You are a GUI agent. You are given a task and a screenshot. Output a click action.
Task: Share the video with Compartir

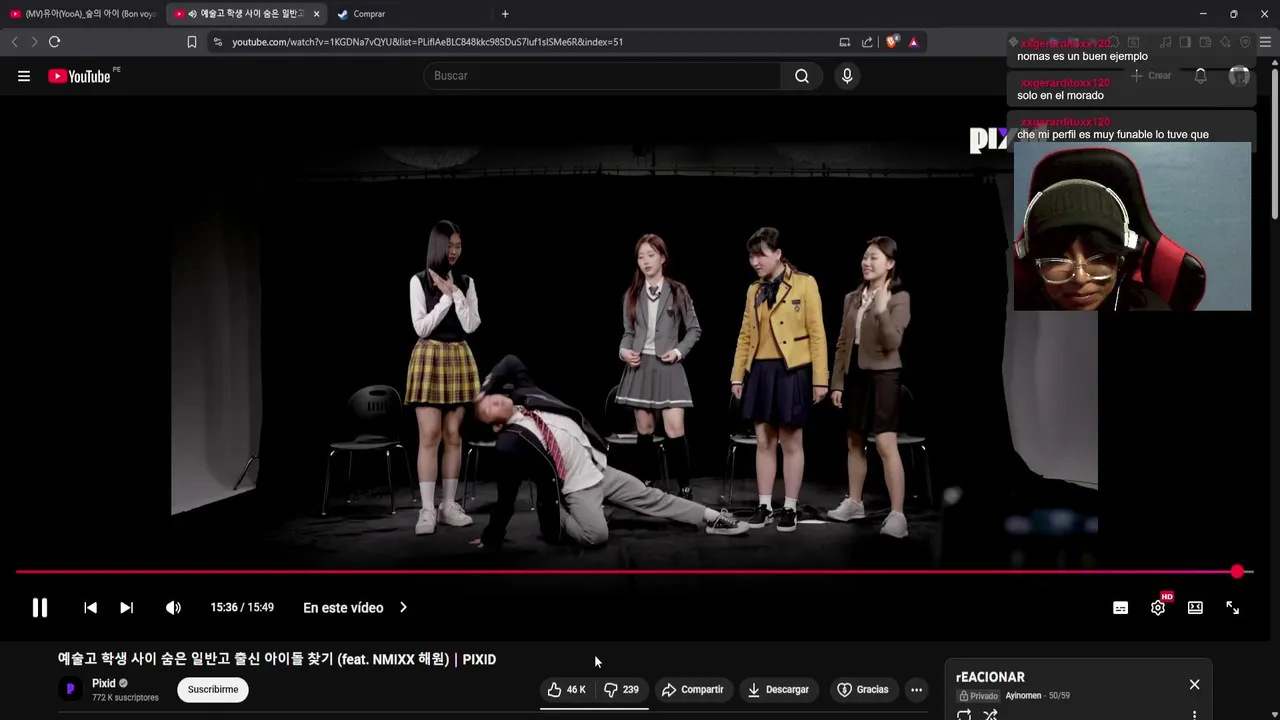pos(692,689)
